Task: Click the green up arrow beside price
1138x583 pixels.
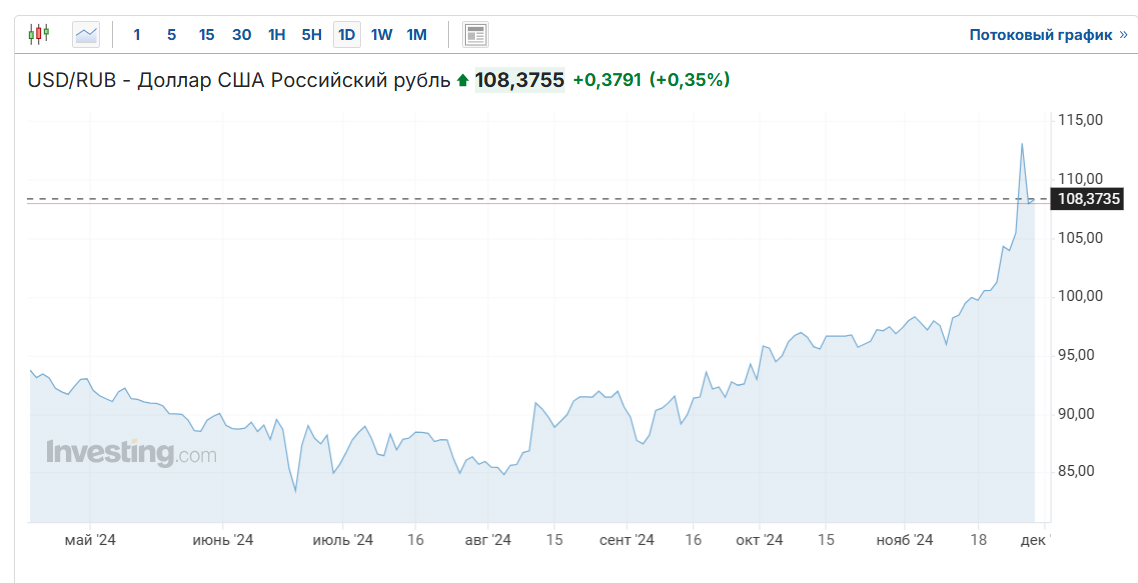Action: tap(462, 80)
